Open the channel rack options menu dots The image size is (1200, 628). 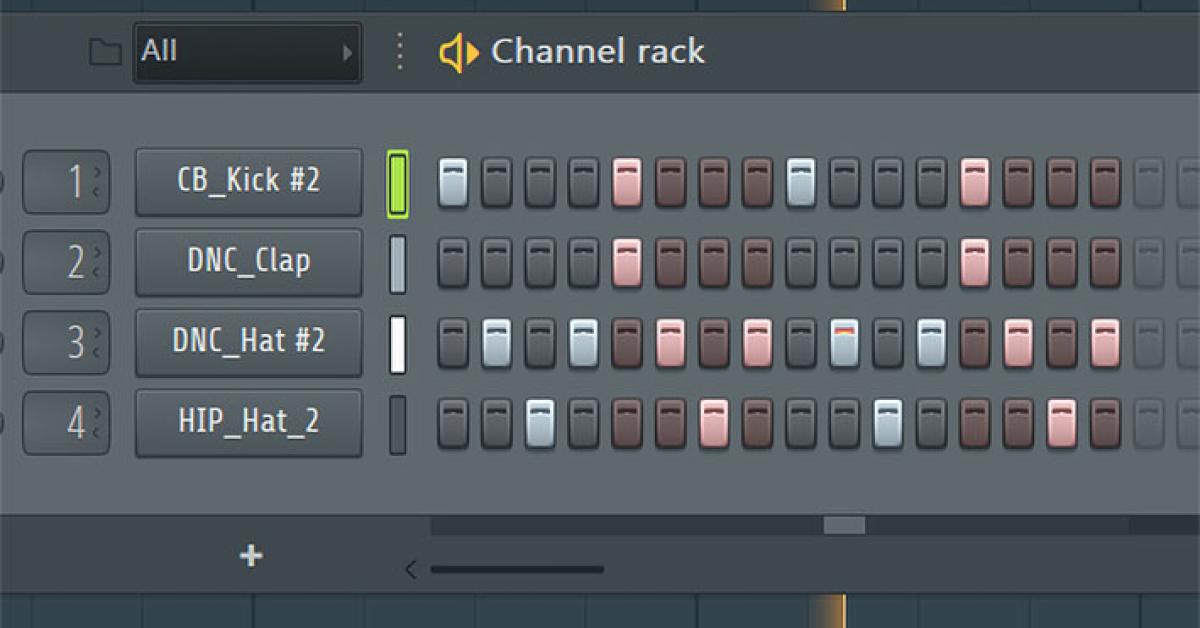(x=399, y=52)
